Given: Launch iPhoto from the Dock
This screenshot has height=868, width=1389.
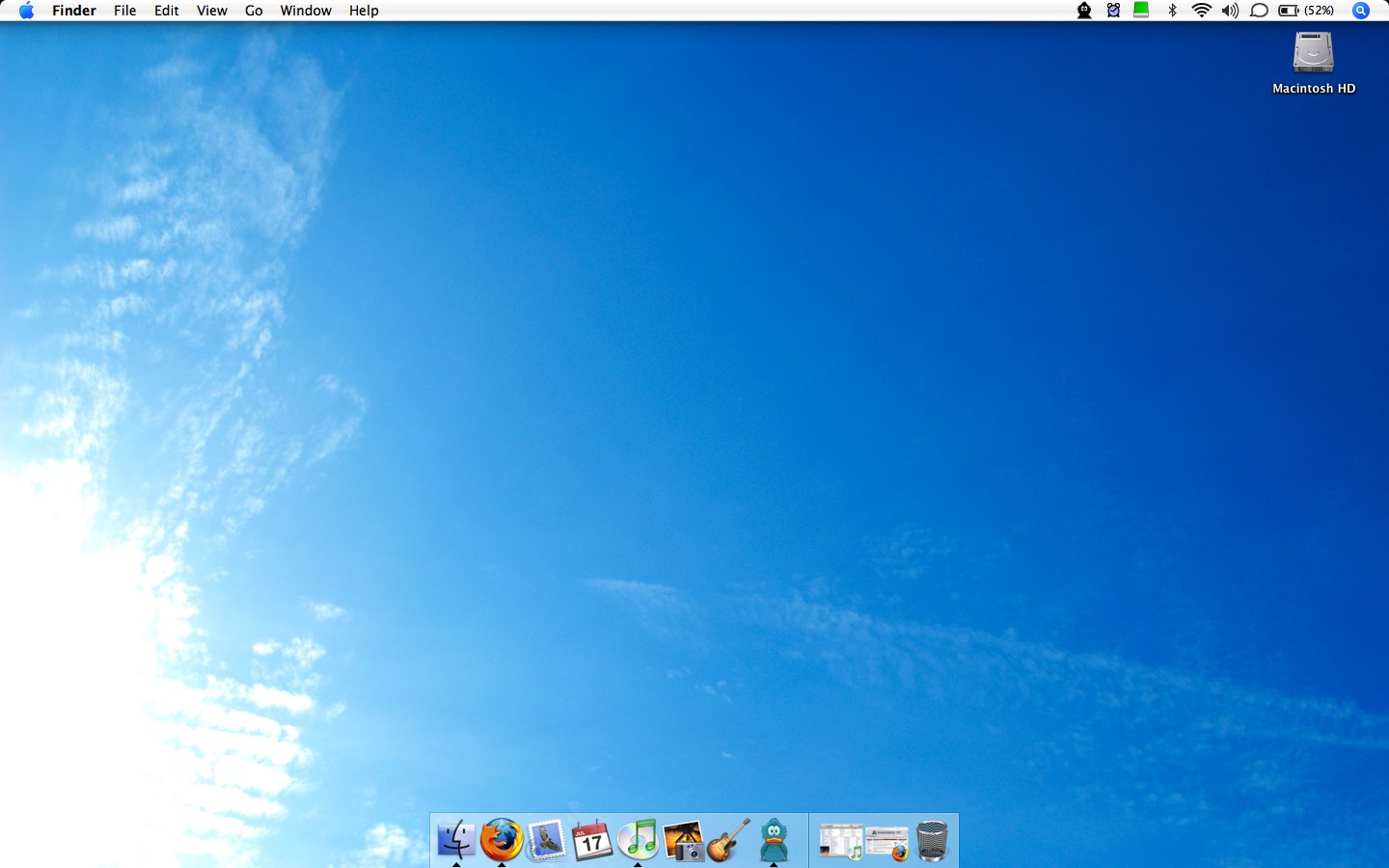Looking at the screenshot, I should (683, 840).
